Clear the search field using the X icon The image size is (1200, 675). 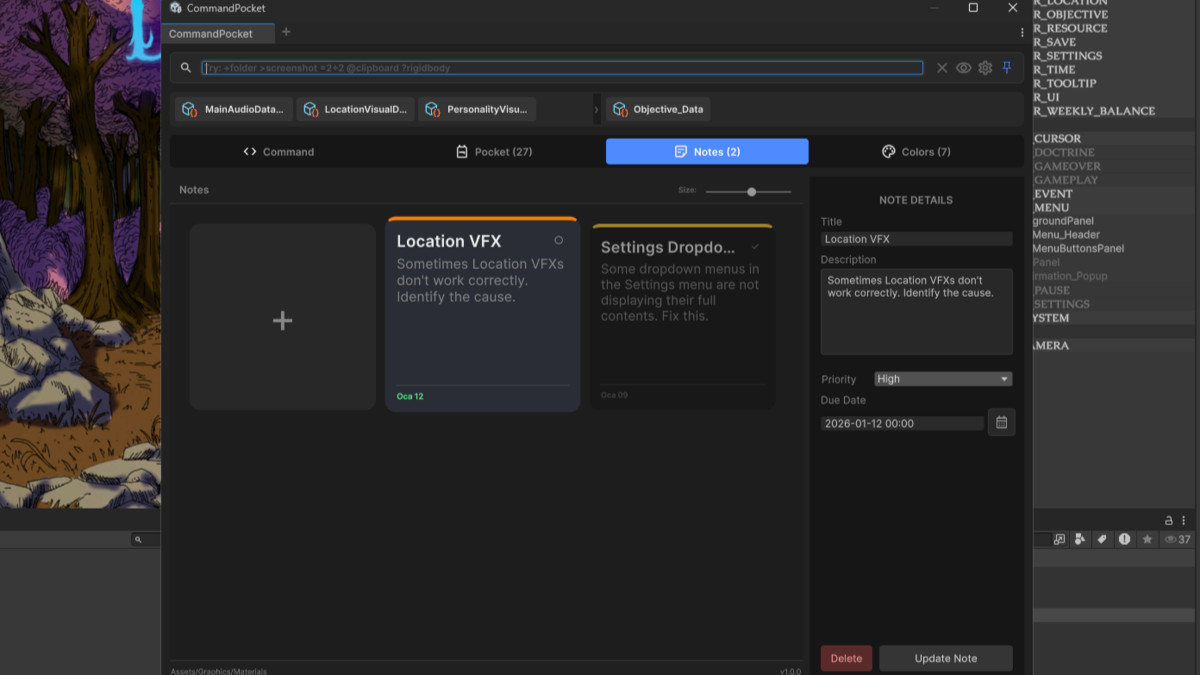click(x=941, y=68)
